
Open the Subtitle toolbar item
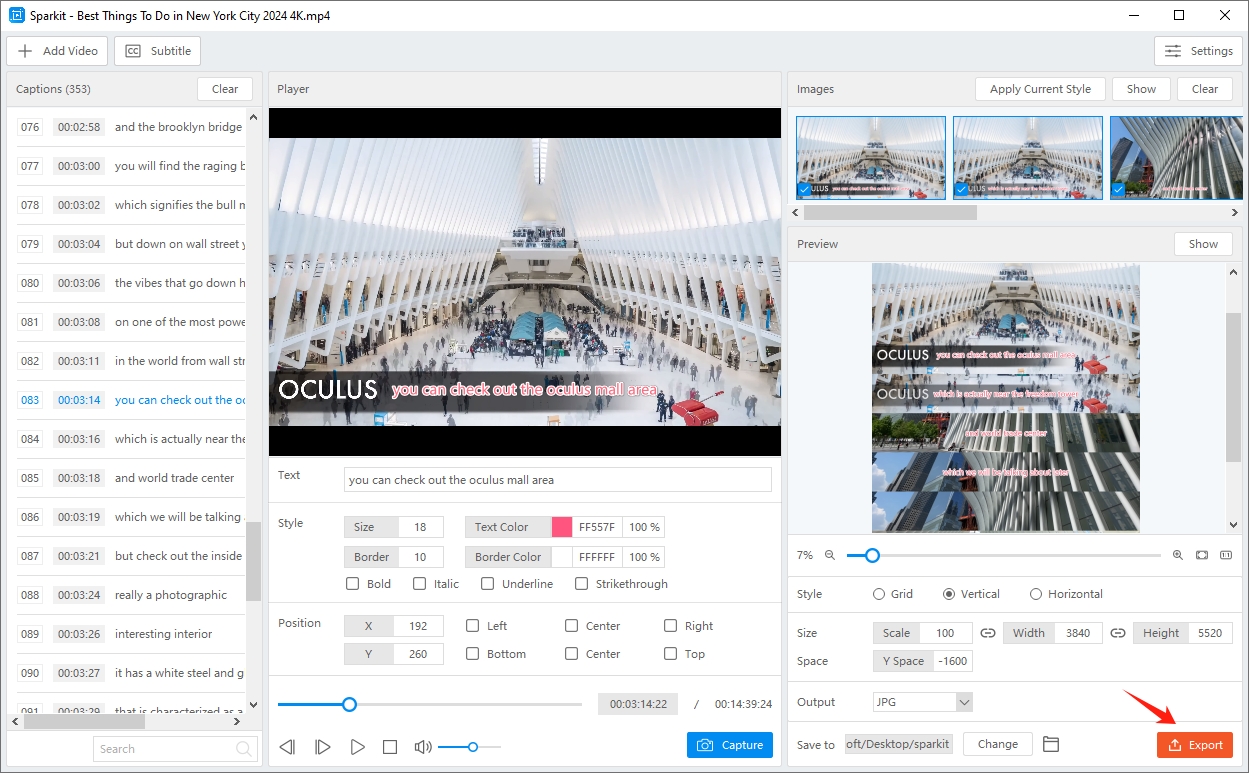click(158, 51)
